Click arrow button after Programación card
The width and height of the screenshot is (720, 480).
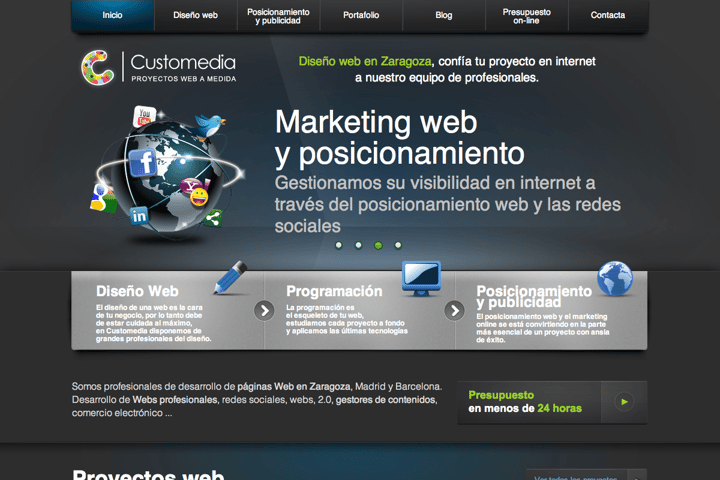[454, 311]
